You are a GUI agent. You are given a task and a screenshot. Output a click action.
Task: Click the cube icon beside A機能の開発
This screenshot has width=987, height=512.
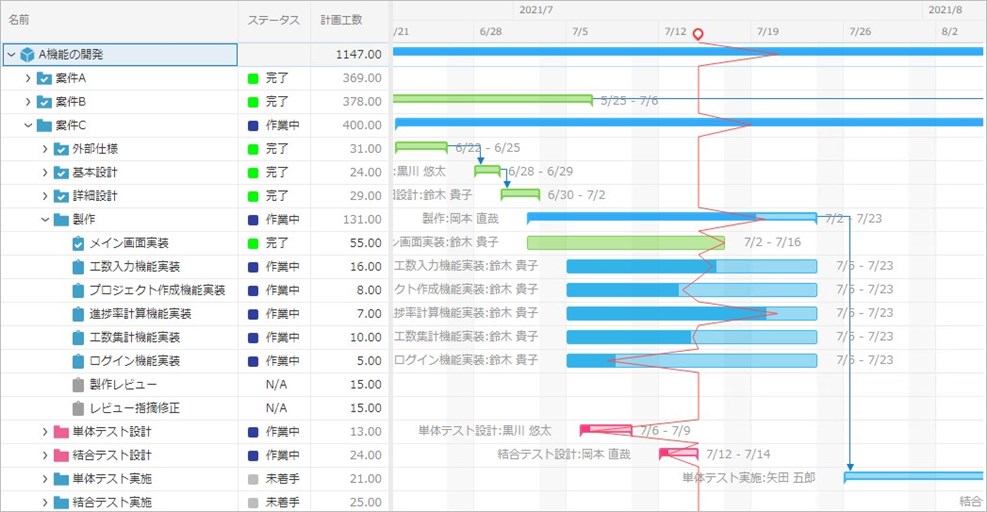tap(27, 54)
